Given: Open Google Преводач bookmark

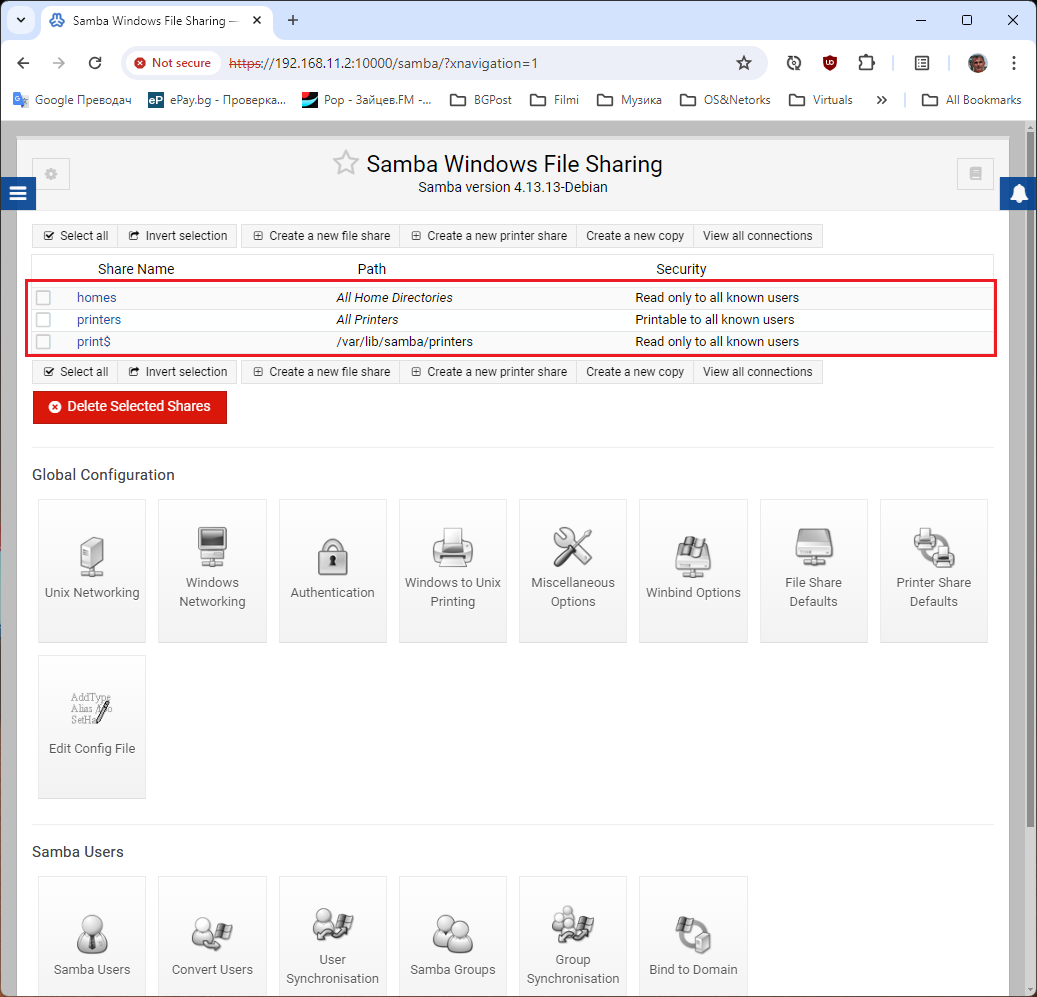Looking at the screenshot, I should (x=73, y=100).
